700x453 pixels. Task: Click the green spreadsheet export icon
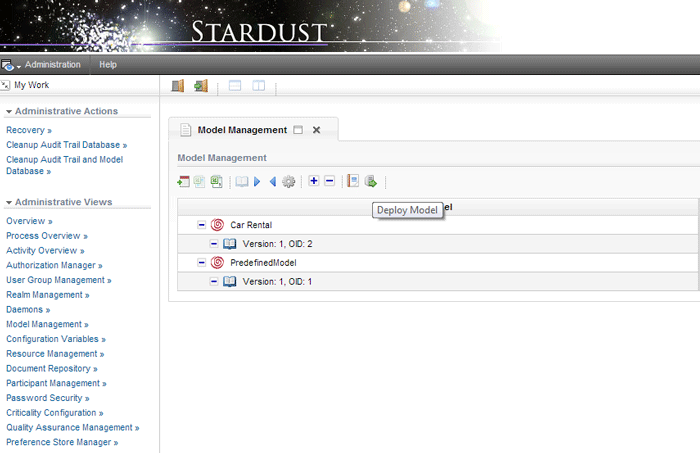click(217, 182)
